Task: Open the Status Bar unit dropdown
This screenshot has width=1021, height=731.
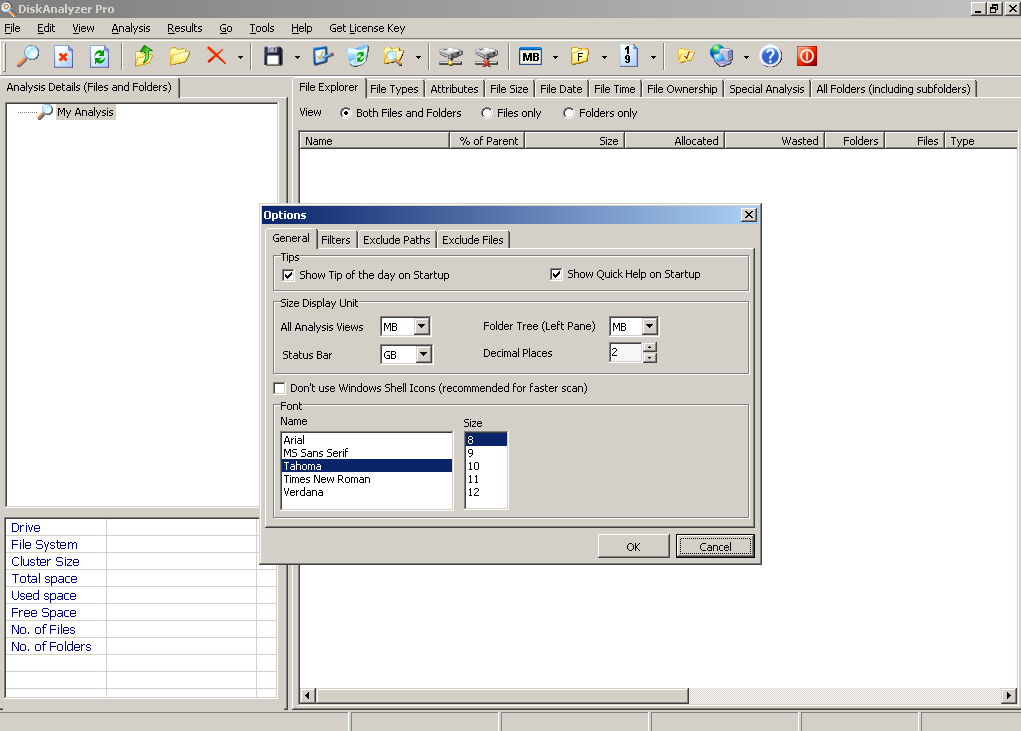Action: tap(424, 354)
